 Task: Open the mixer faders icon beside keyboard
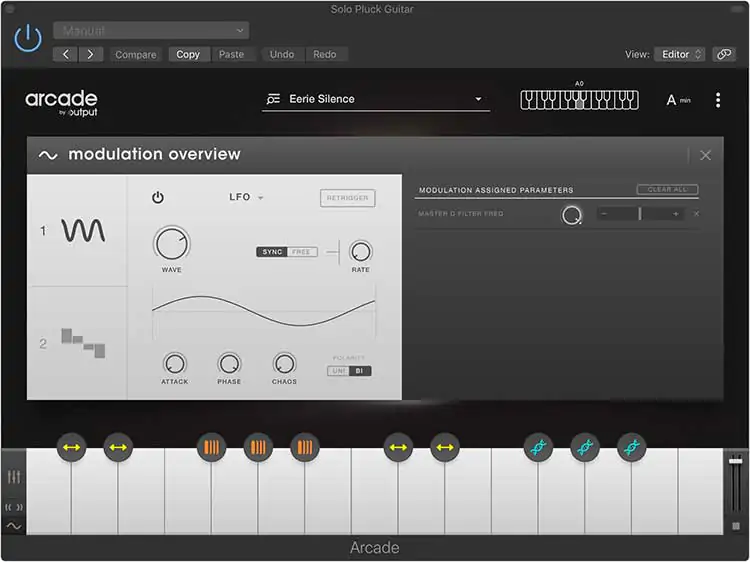point(14,476)
